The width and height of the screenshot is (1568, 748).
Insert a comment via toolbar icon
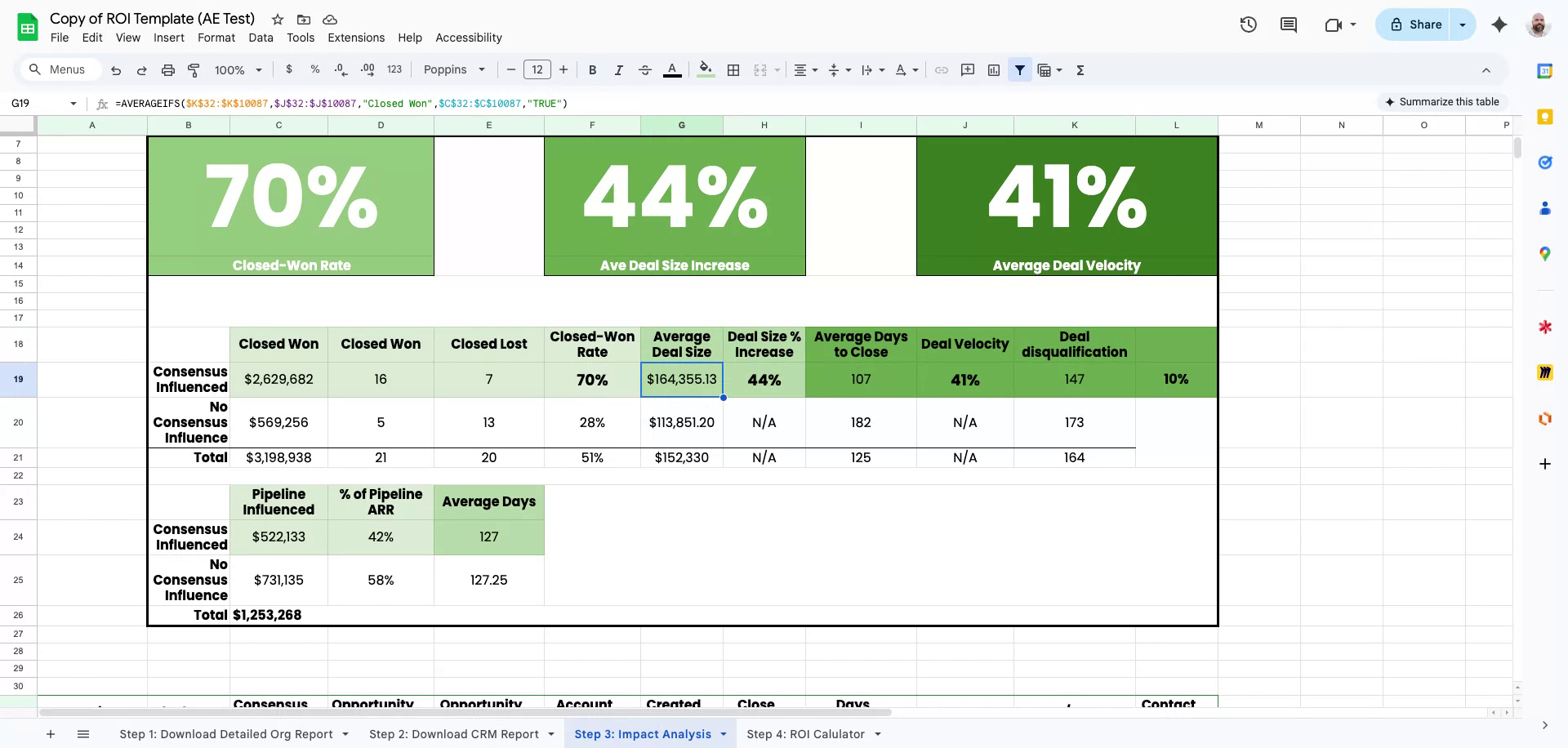point(968,70)
